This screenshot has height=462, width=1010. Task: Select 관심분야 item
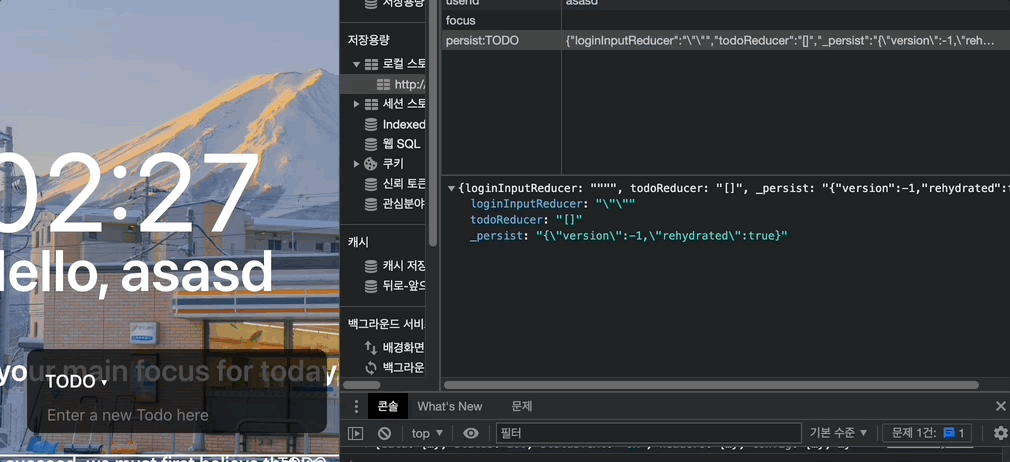coord(404,204)
